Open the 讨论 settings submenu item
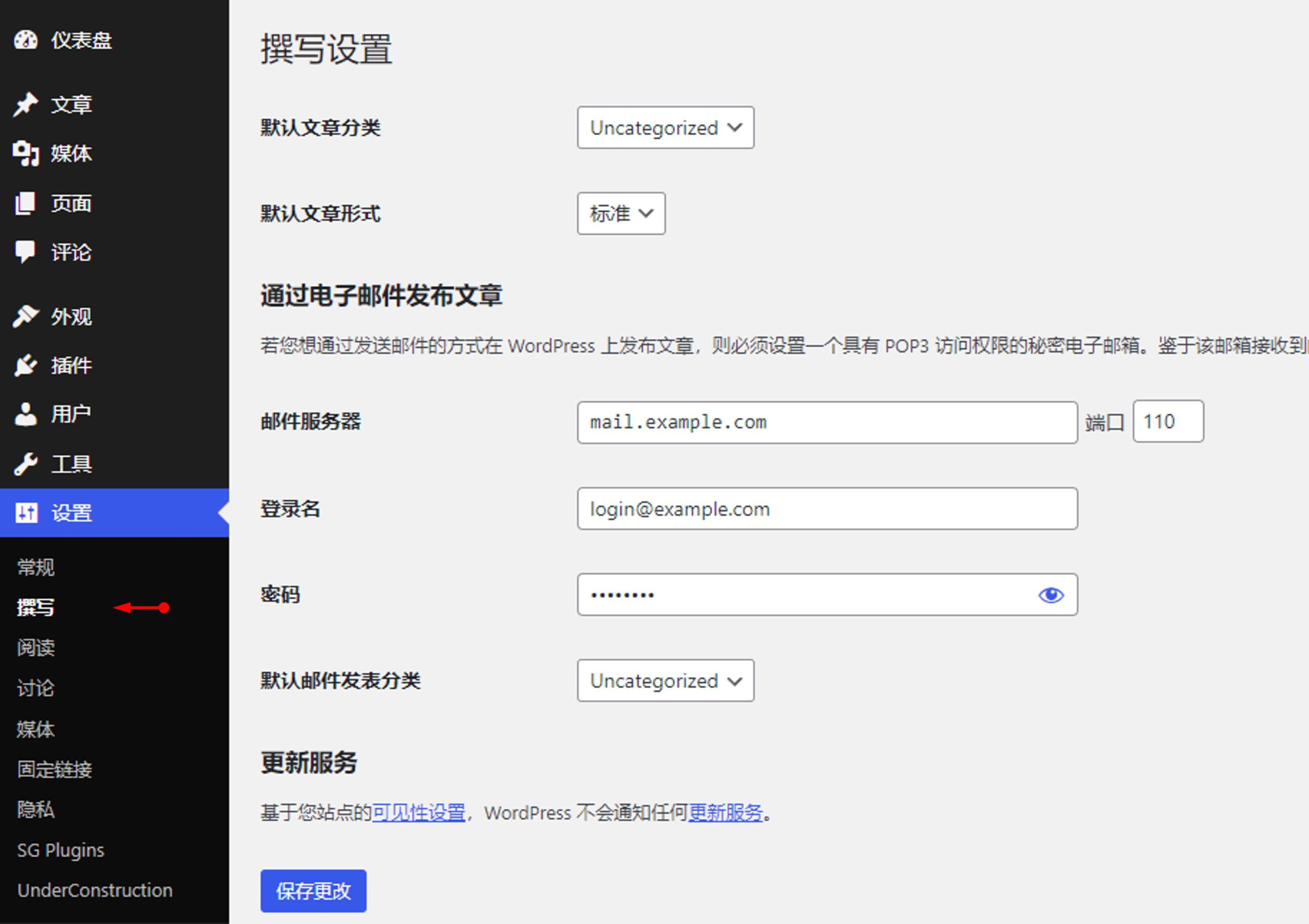 pos(36,688)
